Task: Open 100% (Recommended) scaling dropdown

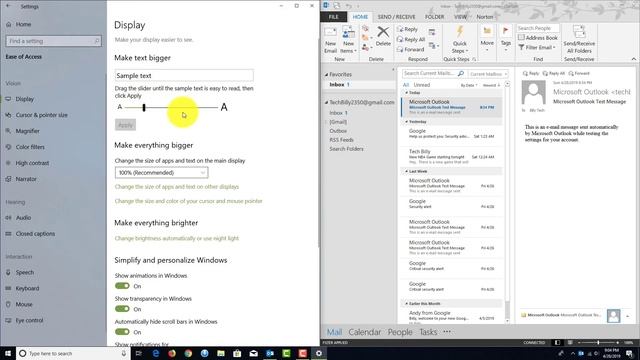Action: point(161,173)
